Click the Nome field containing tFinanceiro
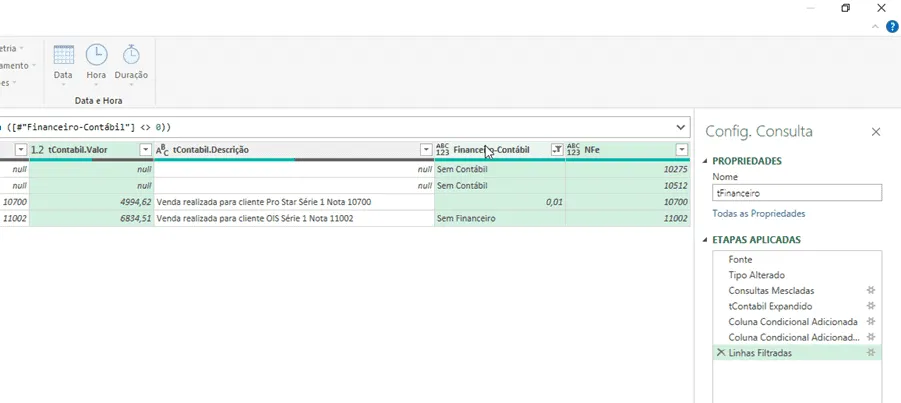The height and width of the screenshot is (403, 901). (797, 193)
